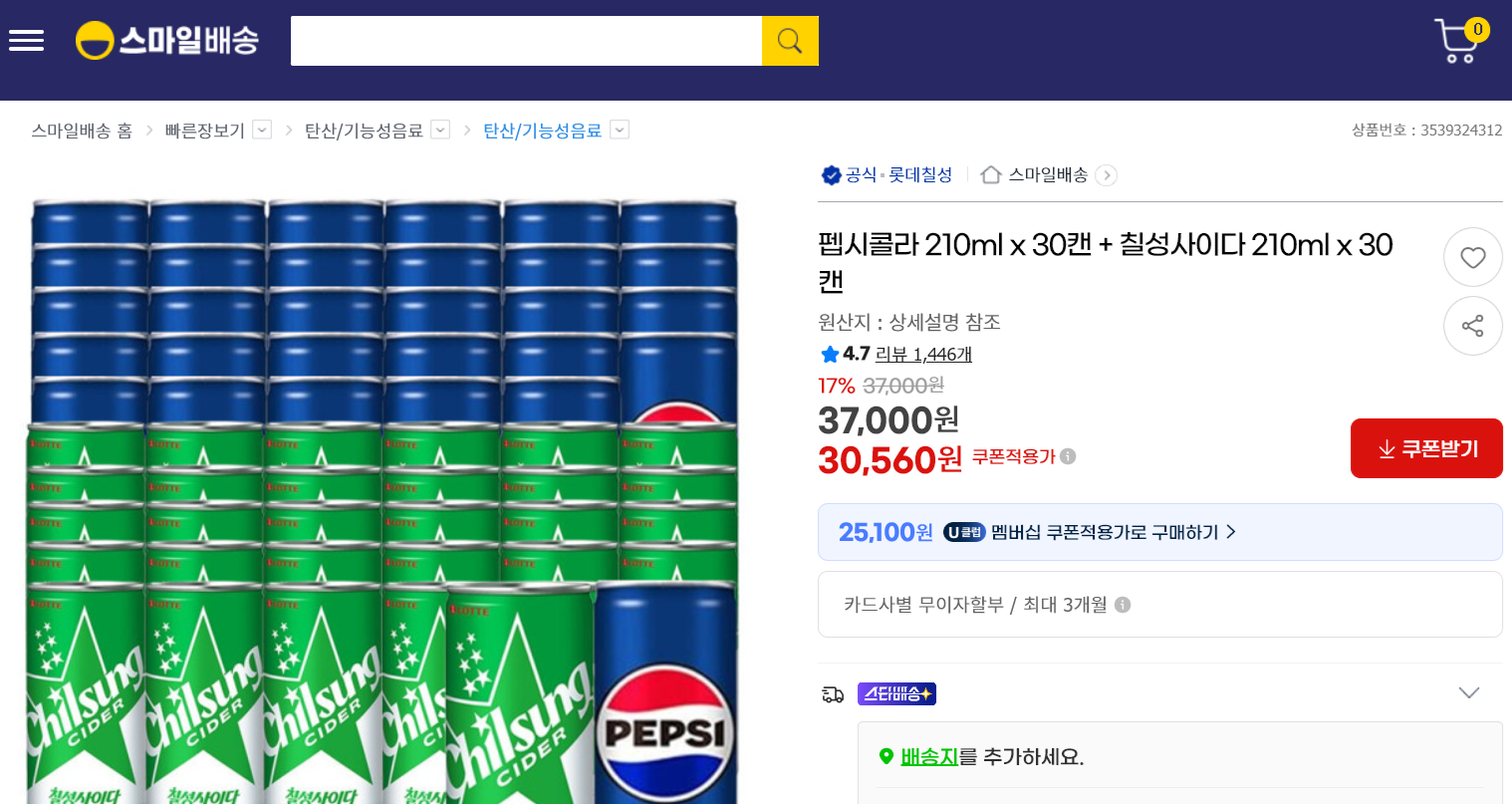
Task: Click the Smile Delivery logo
Action: tap(167, 41)
